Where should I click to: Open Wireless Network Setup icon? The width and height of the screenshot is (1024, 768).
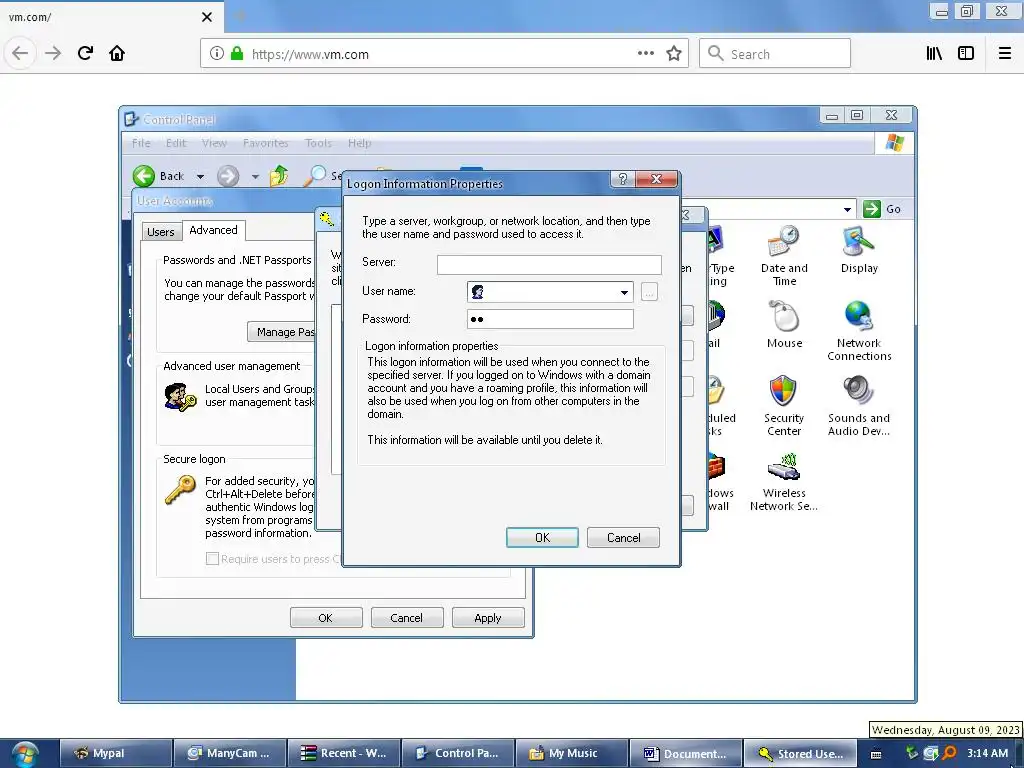coord(784,481)
